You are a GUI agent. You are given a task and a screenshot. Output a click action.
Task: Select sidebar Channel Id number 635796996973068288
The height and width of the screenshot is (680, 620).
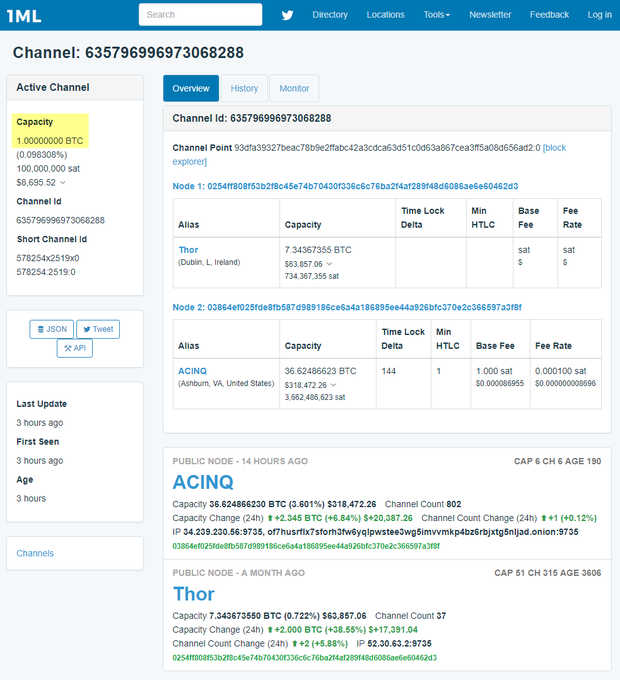61,220
